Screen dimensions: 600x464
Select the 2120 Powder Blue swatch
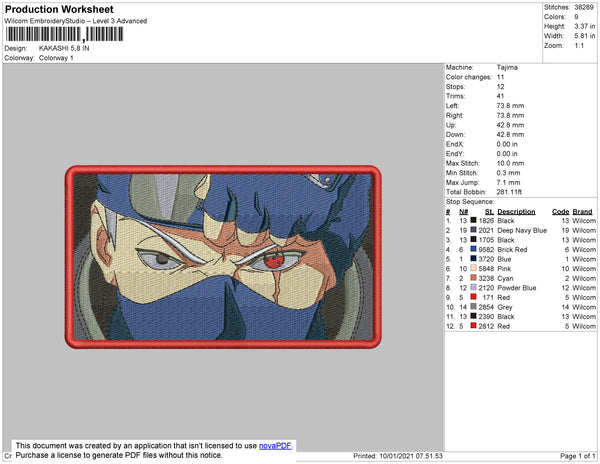[x=473, y=287]
